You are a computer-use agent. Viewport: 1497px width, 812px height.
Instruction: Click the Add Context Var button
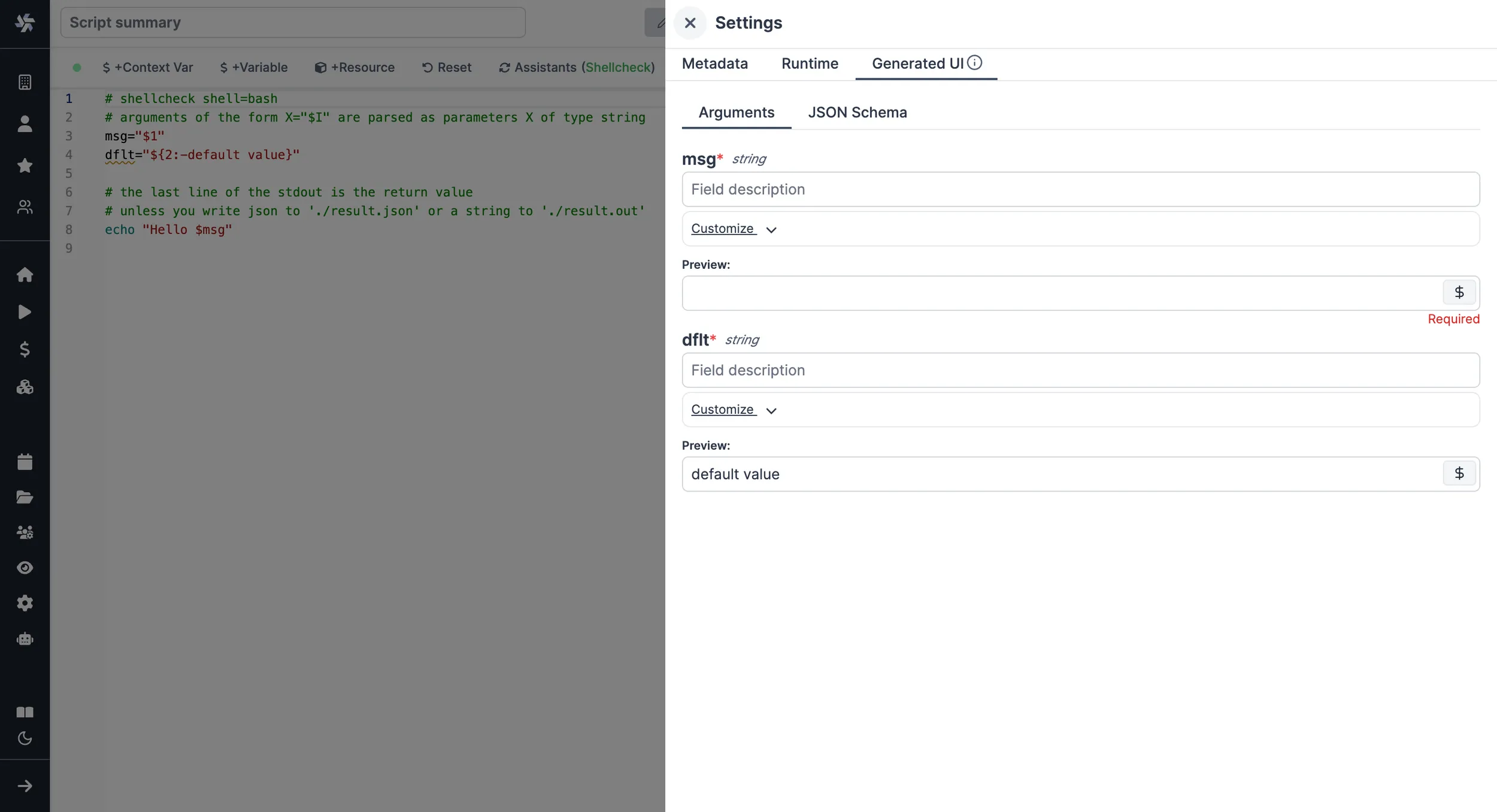(147, 67)
